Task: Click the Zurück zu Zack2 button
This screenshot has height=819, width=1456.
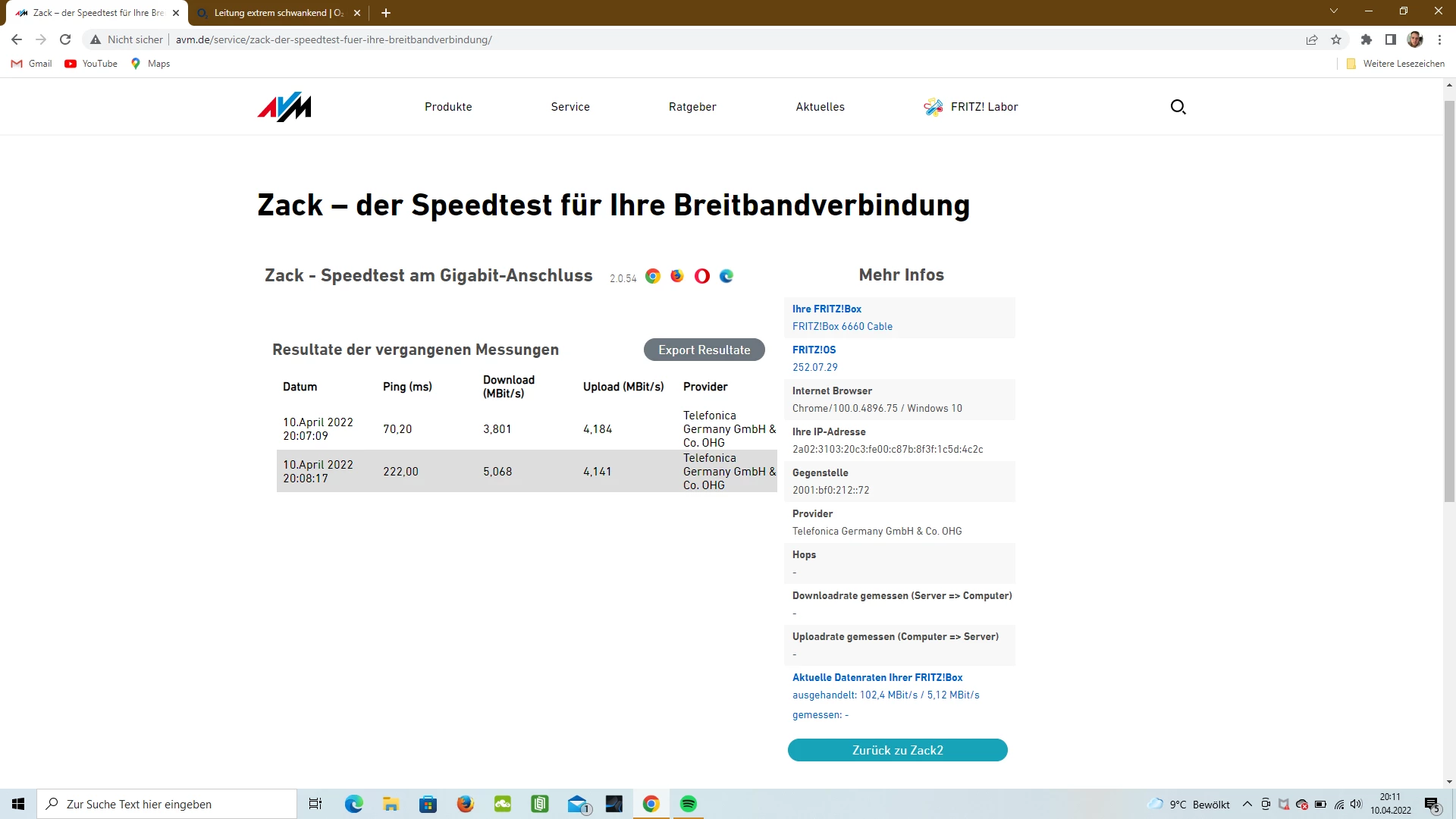Action: 897,750
